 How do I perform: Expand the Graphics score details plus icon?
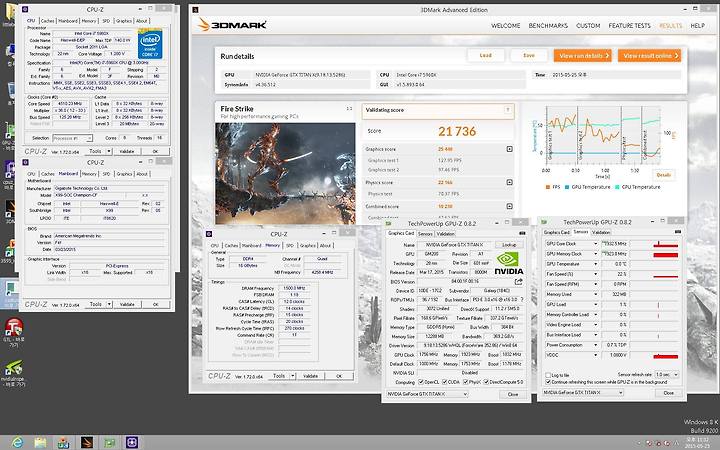pos(509,149)
